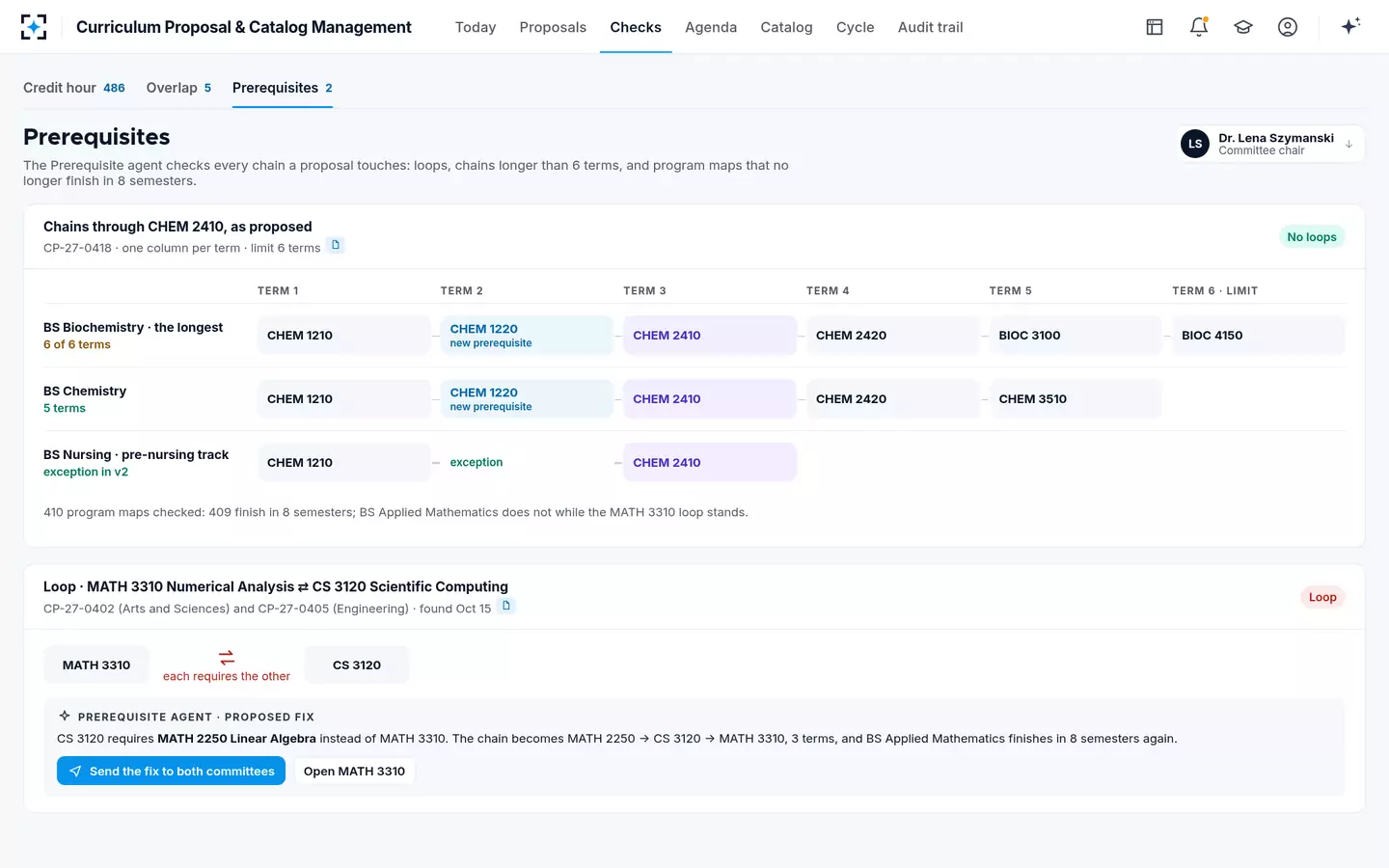This screenshot has width=1389, height=868.
Task: Open document icon beside found Oct 15
Action: (506, 606)
